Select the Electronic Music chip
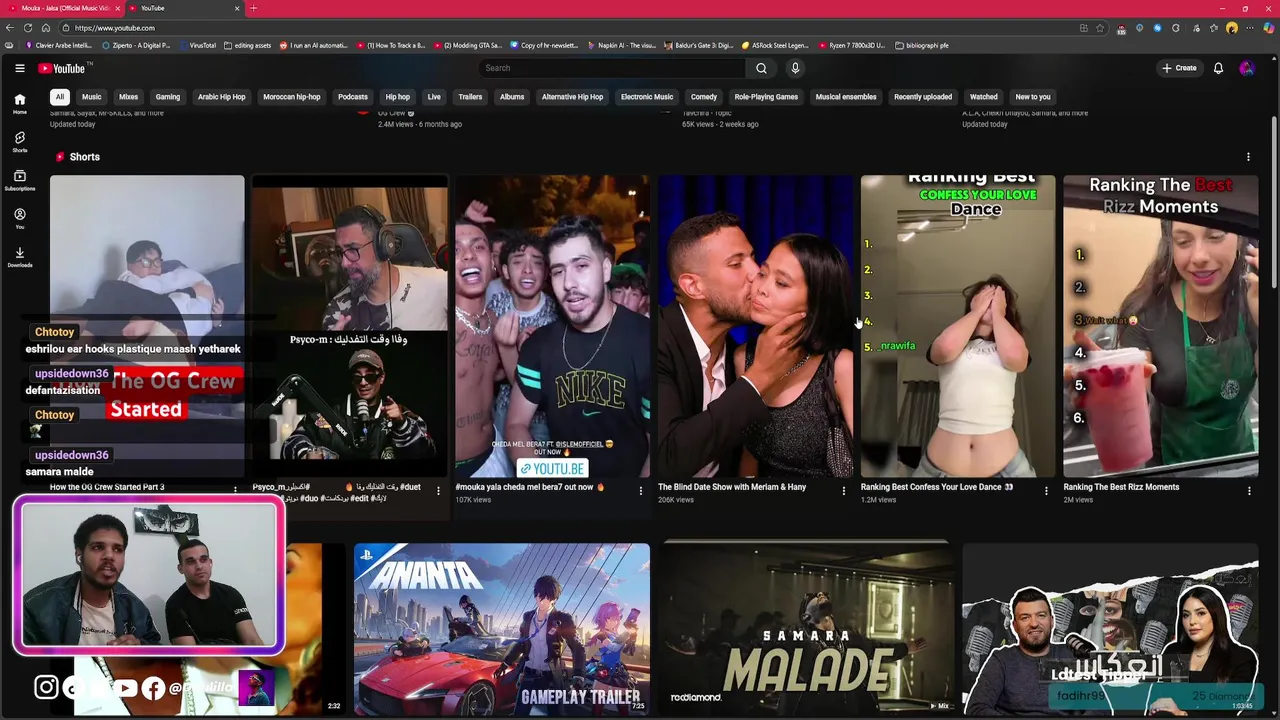 tap(647, 97)
